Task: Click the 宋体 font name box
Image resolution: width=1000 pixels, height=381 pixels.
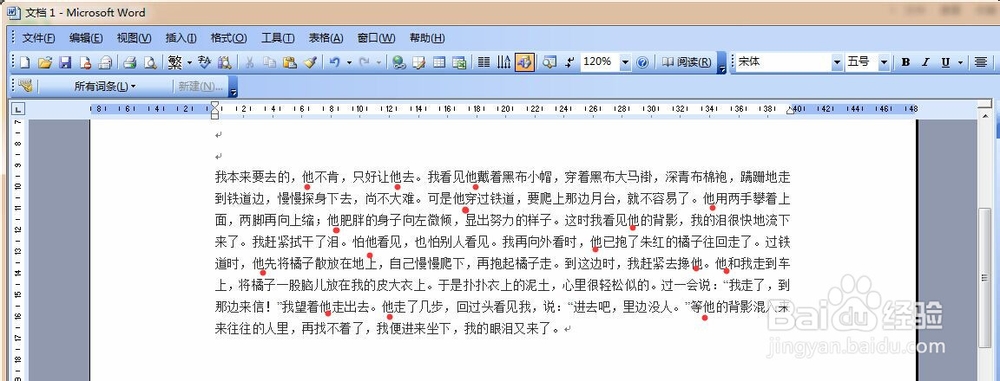Action: (784, 63)
